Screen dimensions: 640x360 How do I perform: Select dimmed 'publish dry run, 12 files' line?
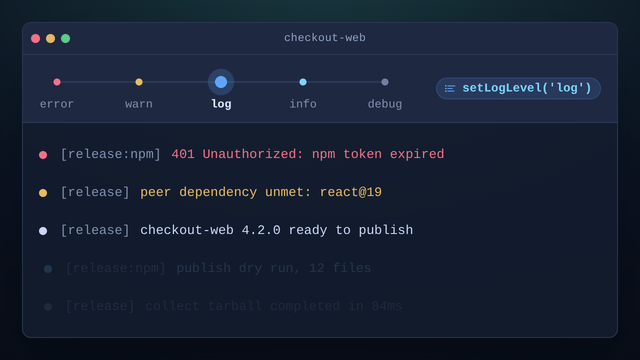(x=273, y=268)
